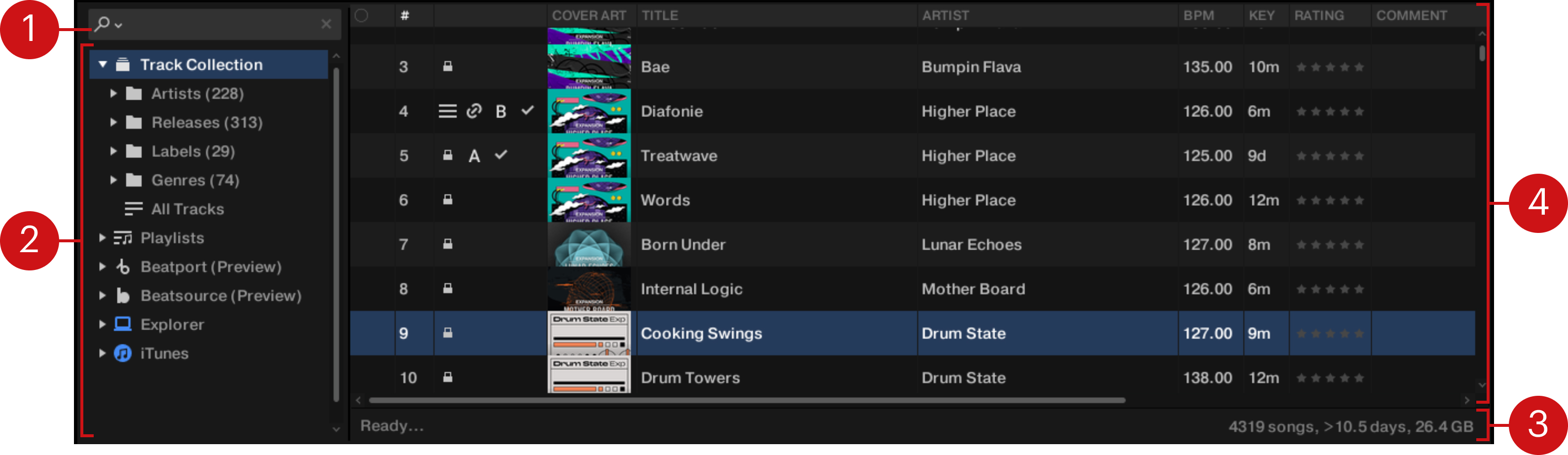Viewport: 1568px width, 455px height.
Task: Click the Beatsource (Preview) logo icon
Action: tap(123, 296)
